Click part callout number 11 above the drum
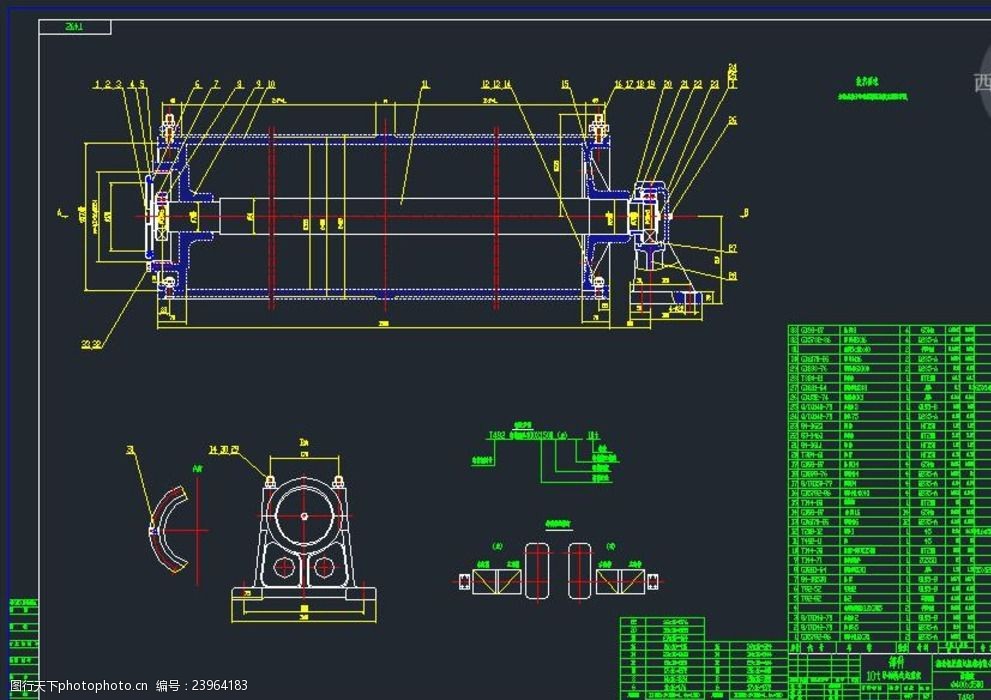Image resolution: width=991 pixels, height=700 pixels. coord(424,85)
